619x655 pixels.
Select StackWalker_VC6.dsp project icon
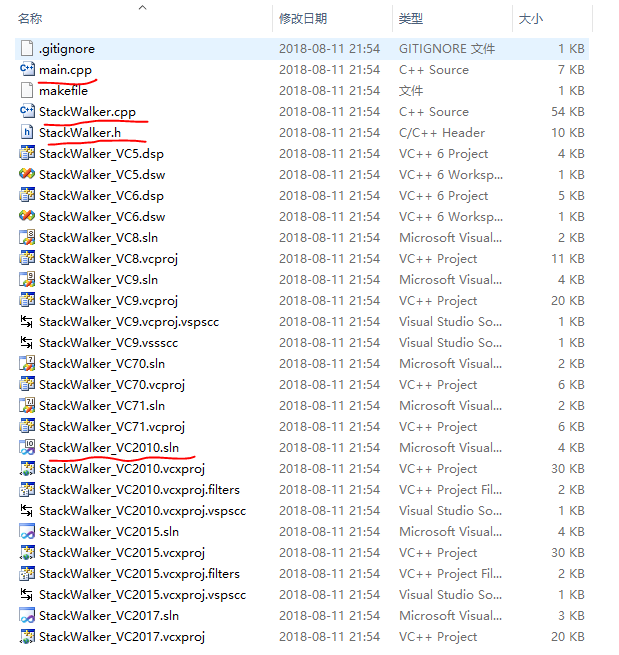[x=27, y=195]
